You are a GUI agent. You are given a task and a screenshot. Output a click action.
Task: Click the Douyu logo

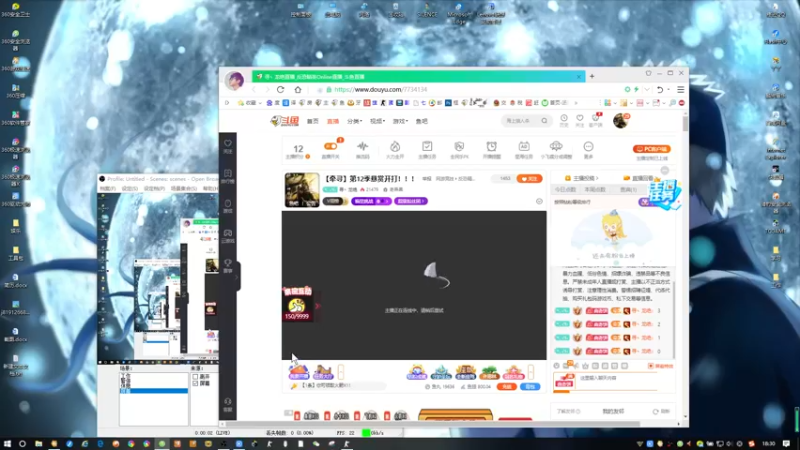[285, 121]
